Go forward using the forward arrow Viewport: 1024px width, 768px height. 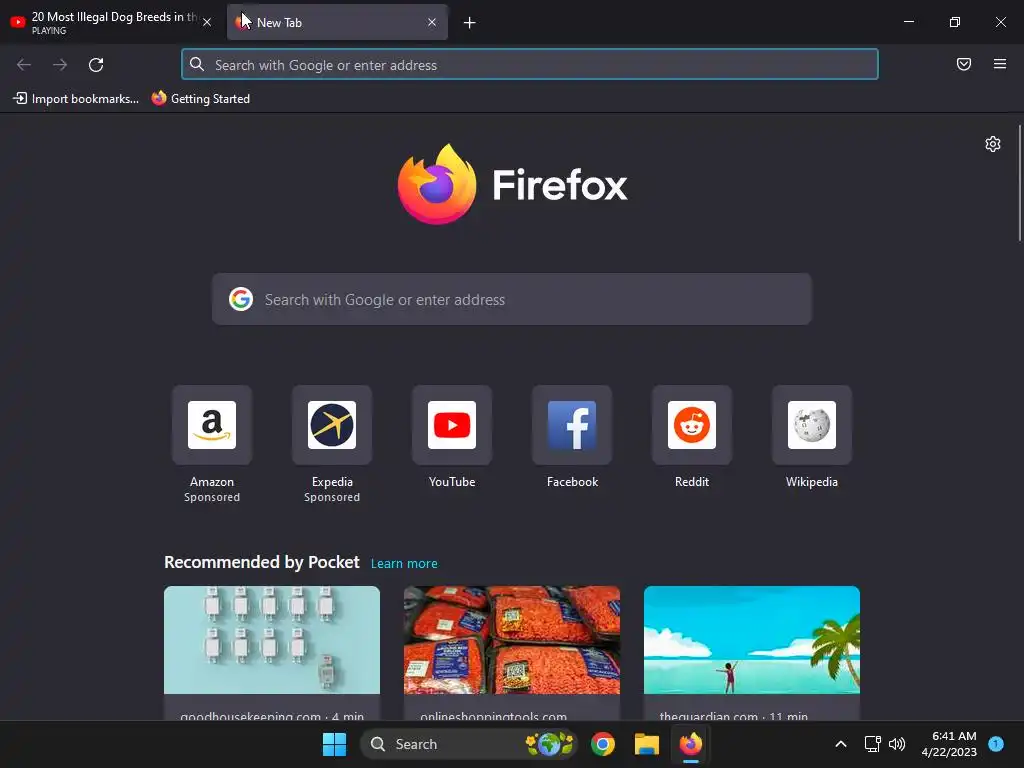tap(60, 65)
